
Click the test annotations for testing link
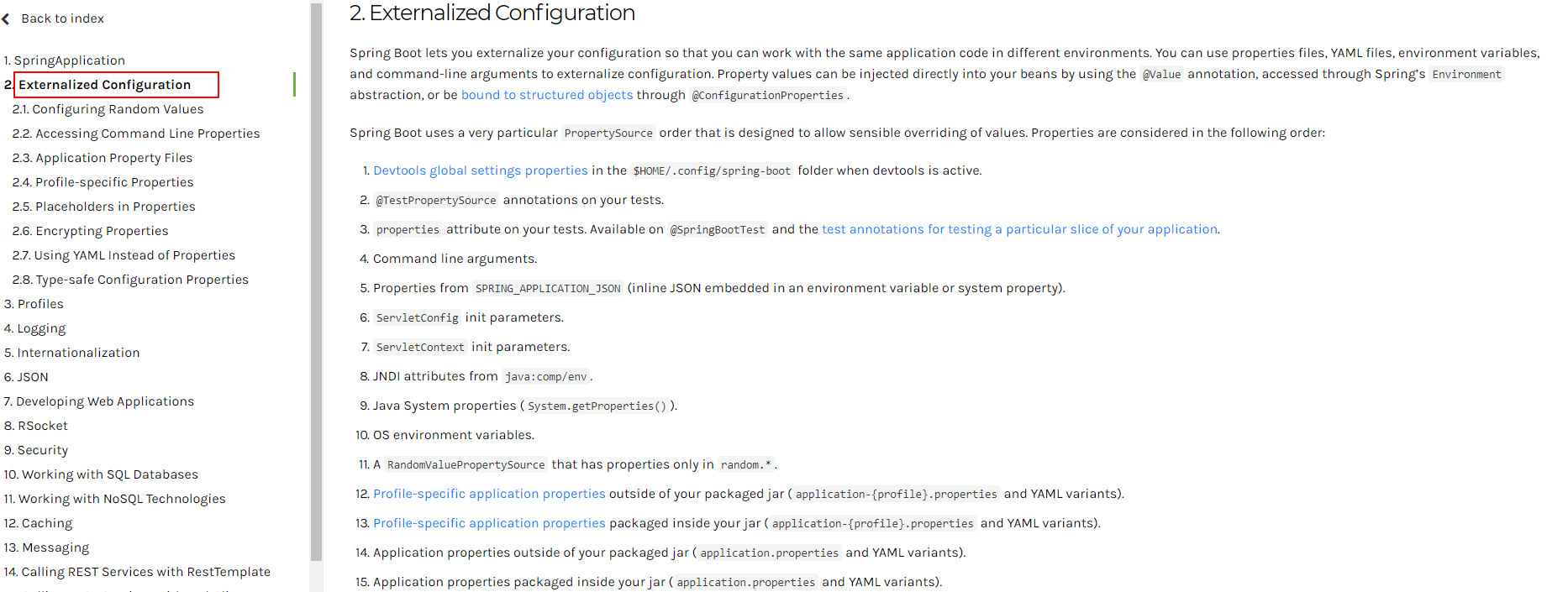1019,229
